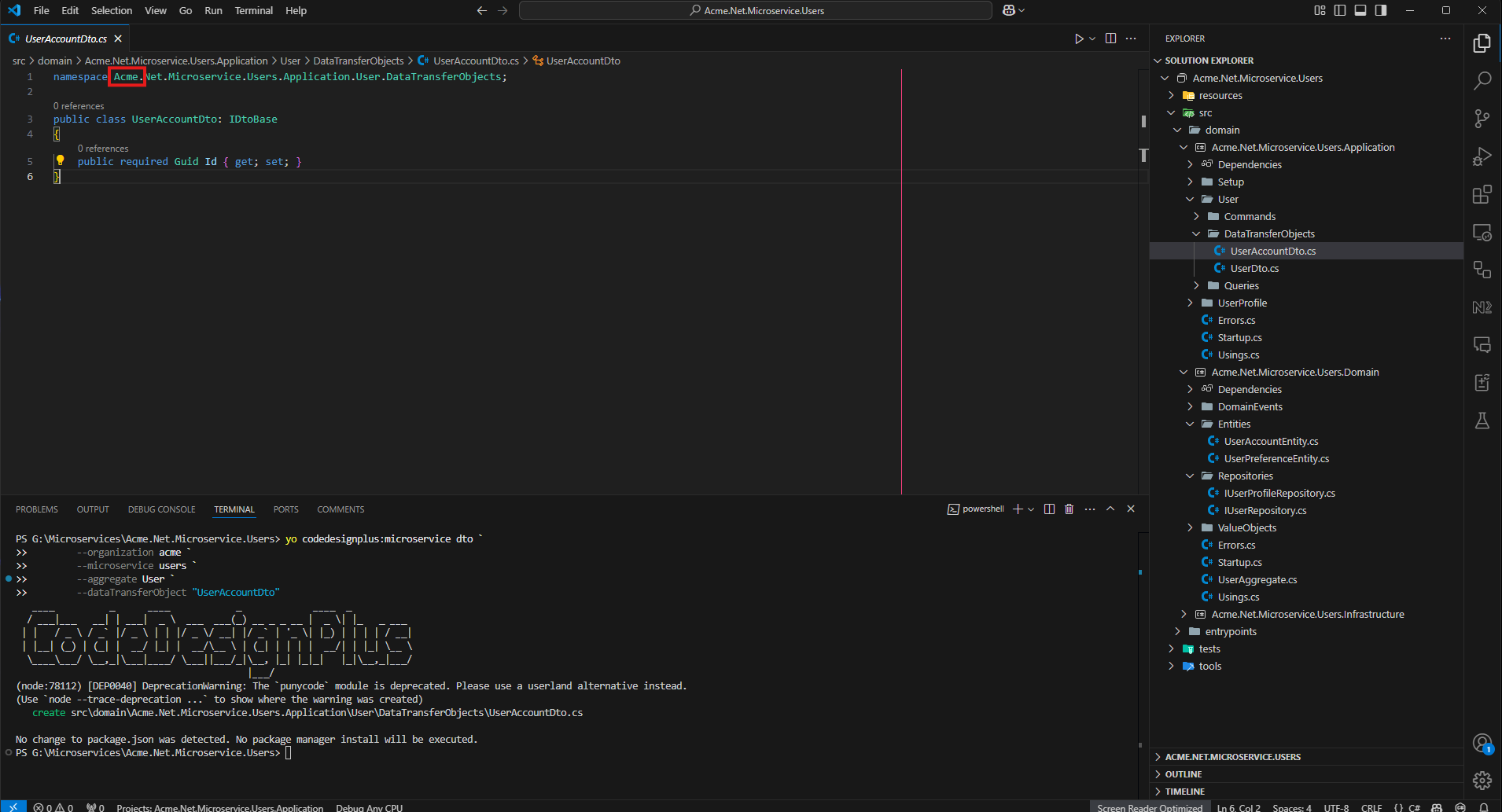This screenshot has width=1502, height=812.
Task: Switch to the PROBLEMS tab
Action: 37,509
